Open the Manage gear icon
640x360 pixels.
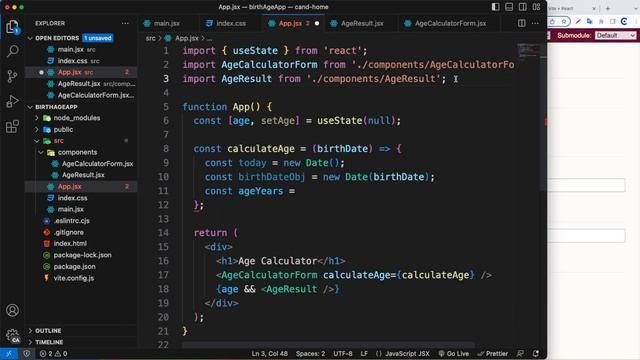12,336
